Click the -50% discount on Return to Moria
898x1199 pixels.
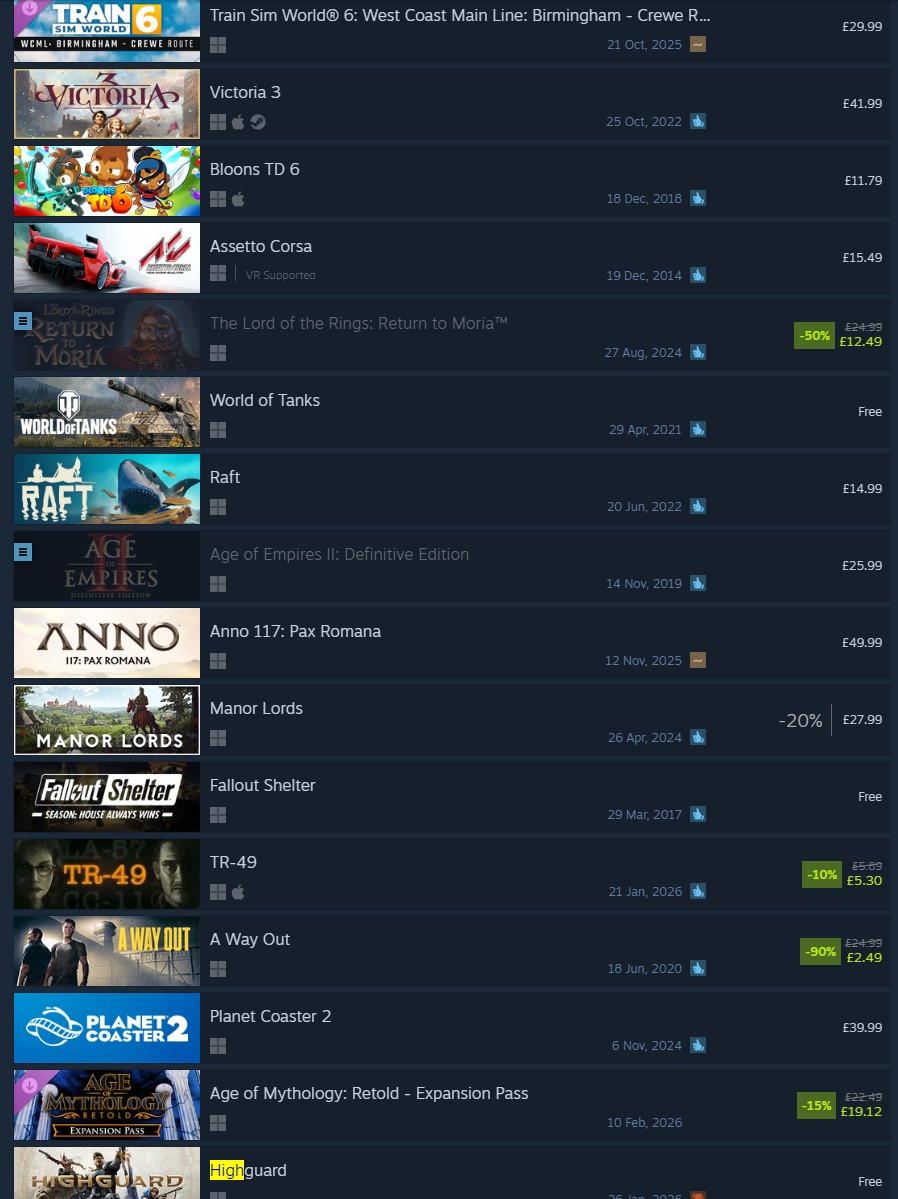(815, 336)
